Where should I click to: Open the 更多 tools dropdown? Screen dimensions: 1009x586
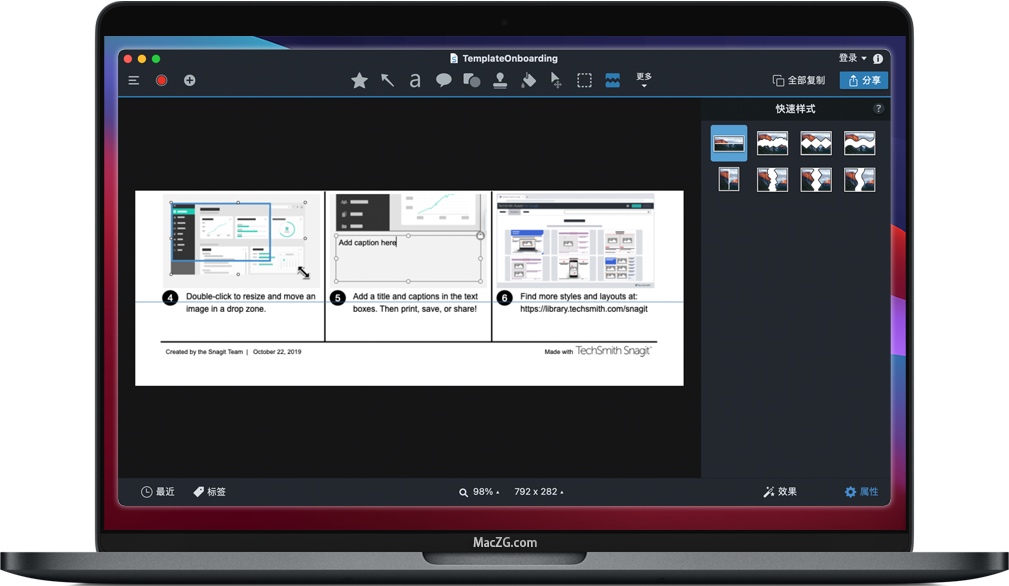coord(643,80)
